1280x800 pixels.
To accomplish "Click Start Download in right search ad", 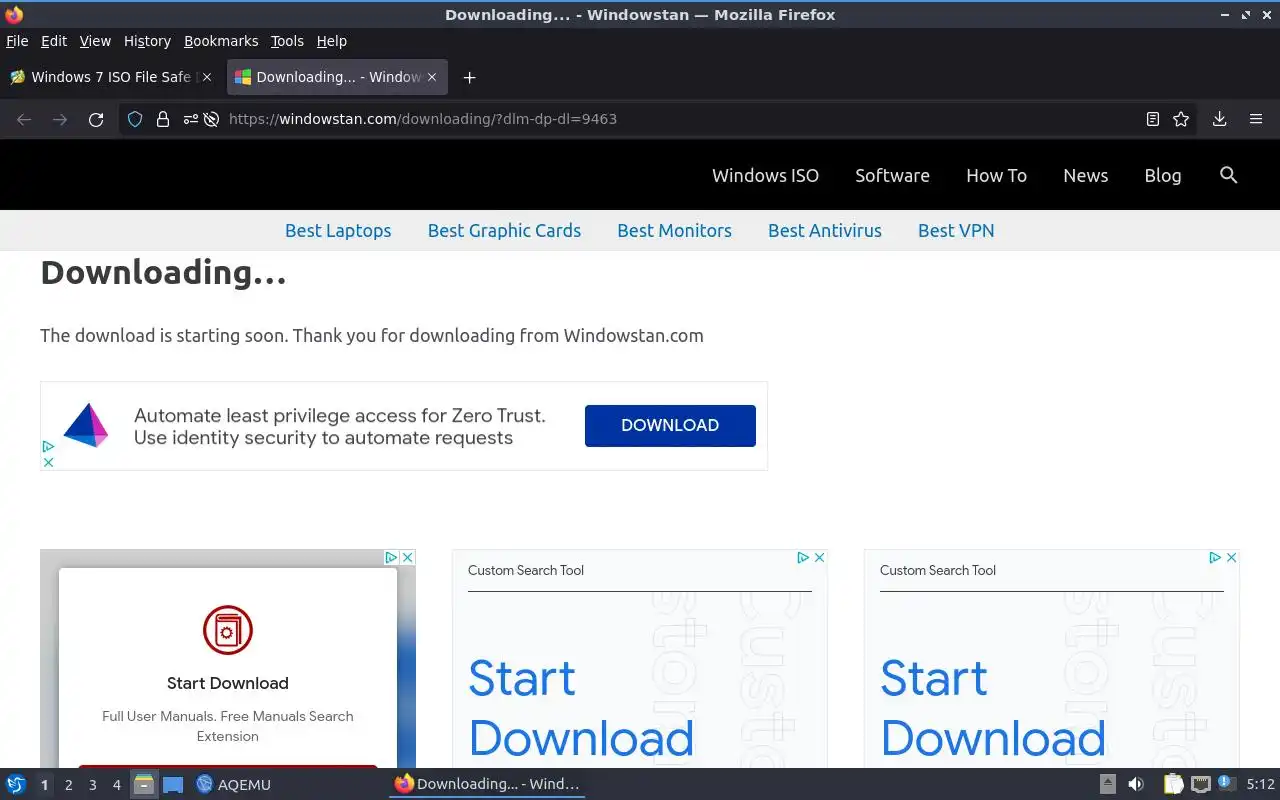I will (993, 708).
